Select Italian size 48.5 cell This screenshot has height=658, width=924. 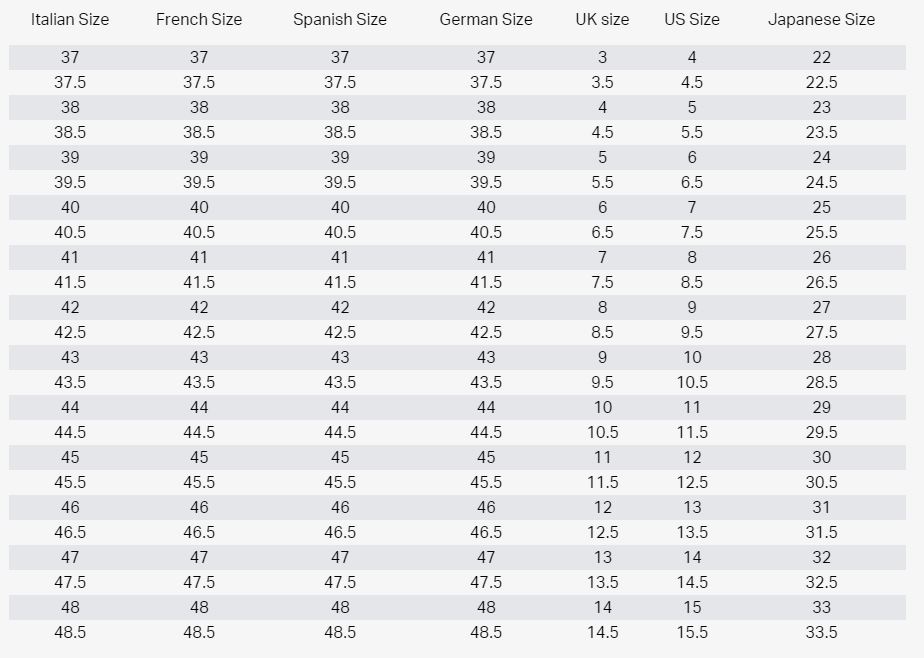pyautogui.click(x=70, y=632)
